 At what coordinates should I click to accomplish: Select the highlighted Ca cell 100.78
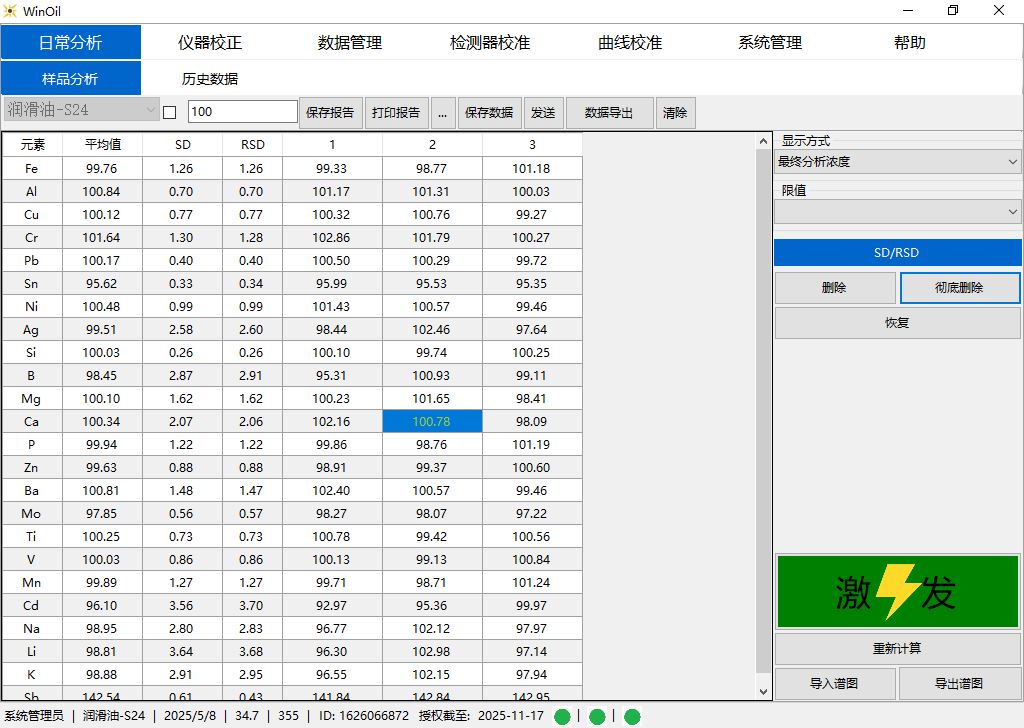[432, 421]
